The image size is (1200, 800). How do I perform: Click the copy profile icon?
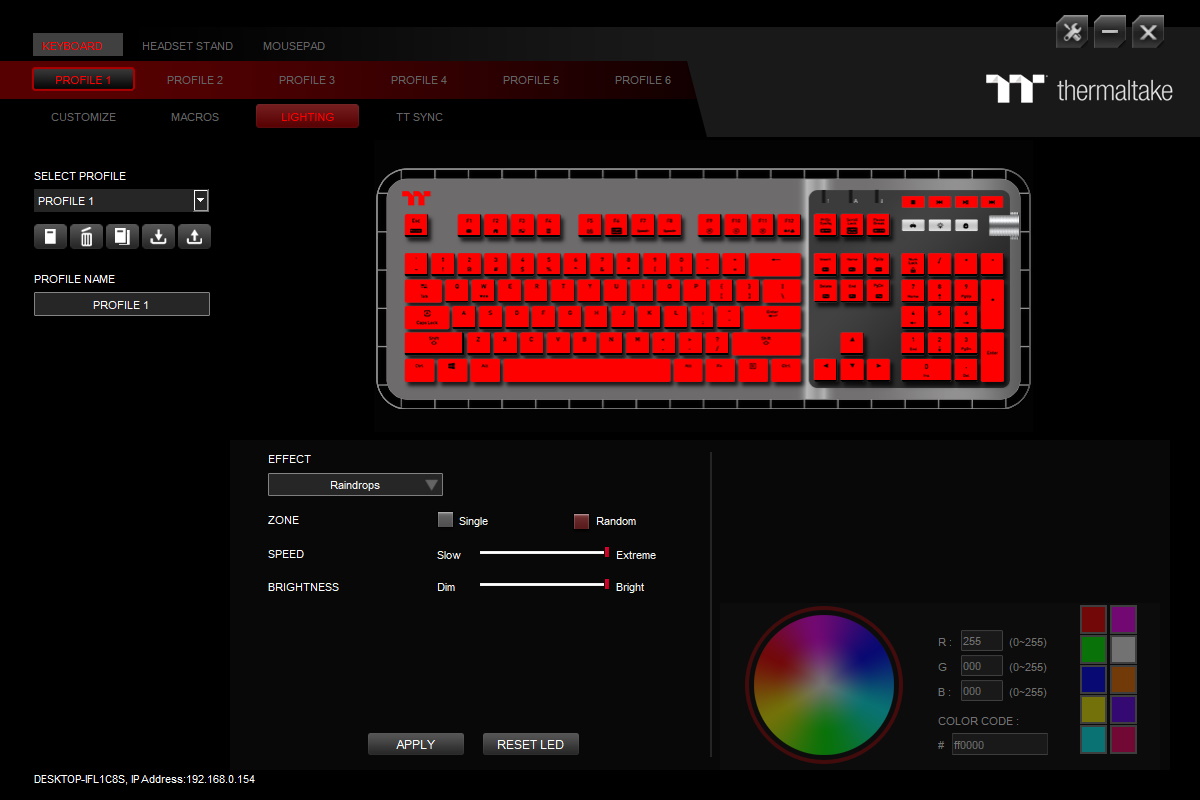(x=122, y=237)
